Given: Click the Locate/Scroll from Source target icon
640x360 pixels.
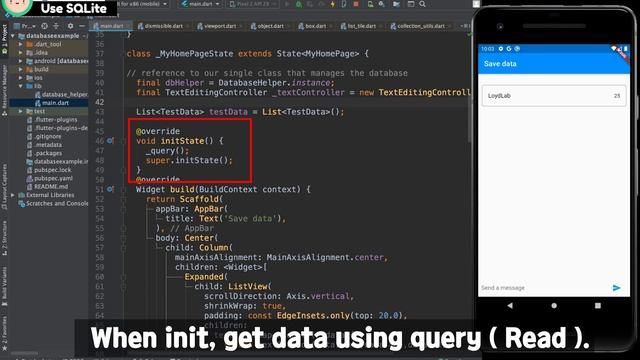Looking at the screenshot, I should coord(44,26).
